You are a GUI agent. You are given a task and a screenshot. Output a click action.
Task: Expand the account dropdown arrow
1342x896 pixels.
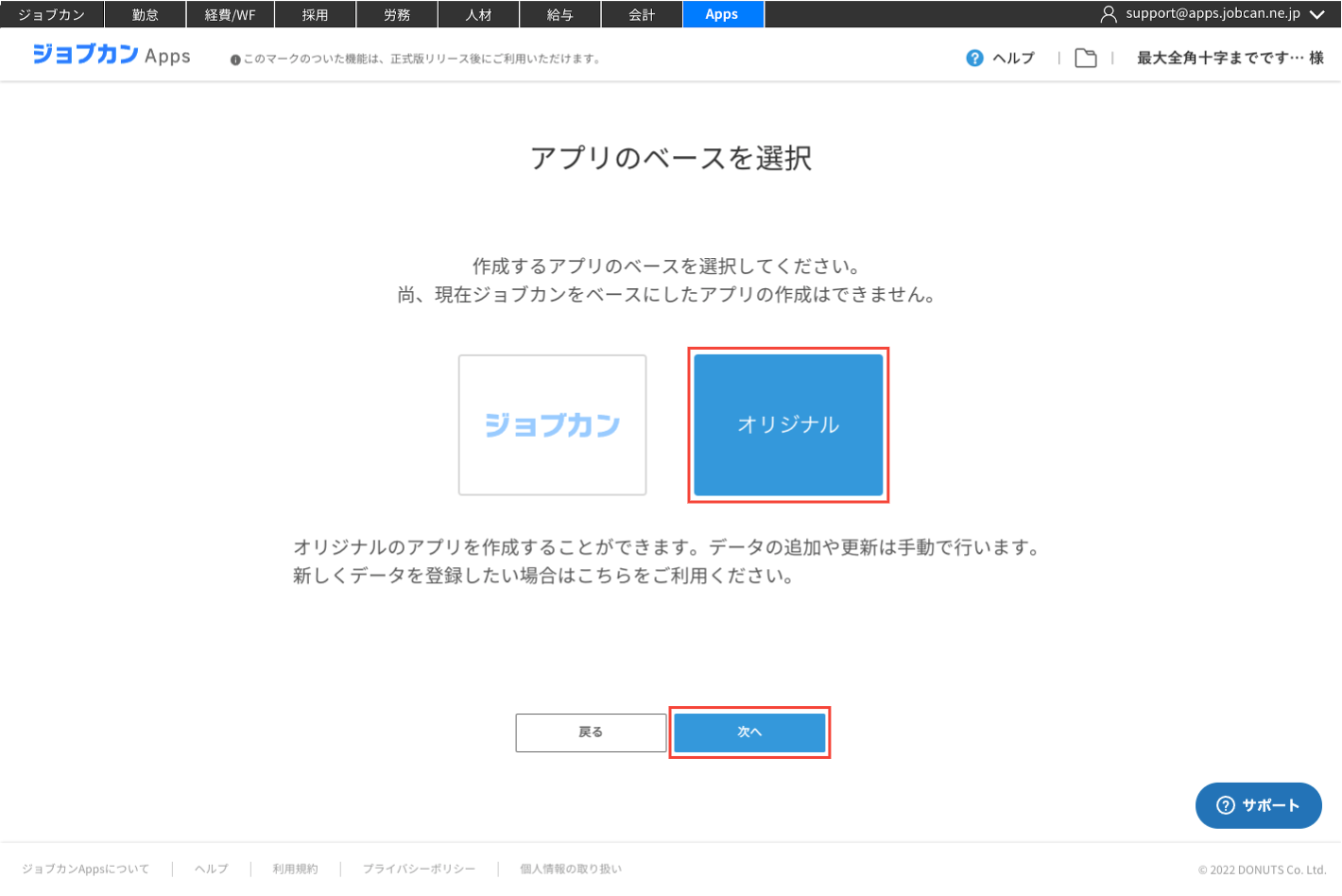(1317, 14)
